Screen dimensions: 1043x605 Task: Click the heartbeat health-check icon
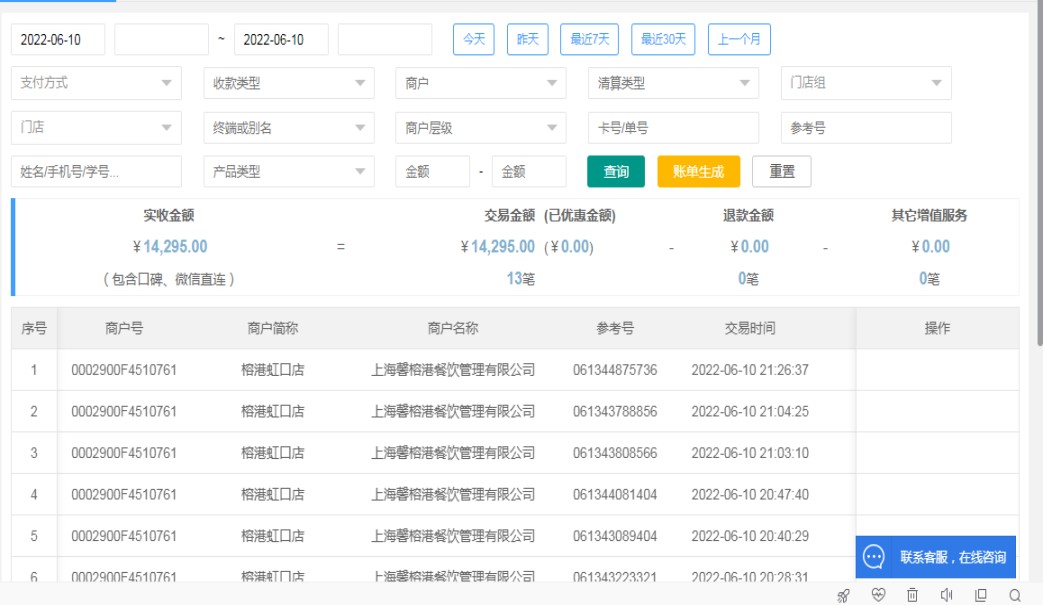[878, 595]
